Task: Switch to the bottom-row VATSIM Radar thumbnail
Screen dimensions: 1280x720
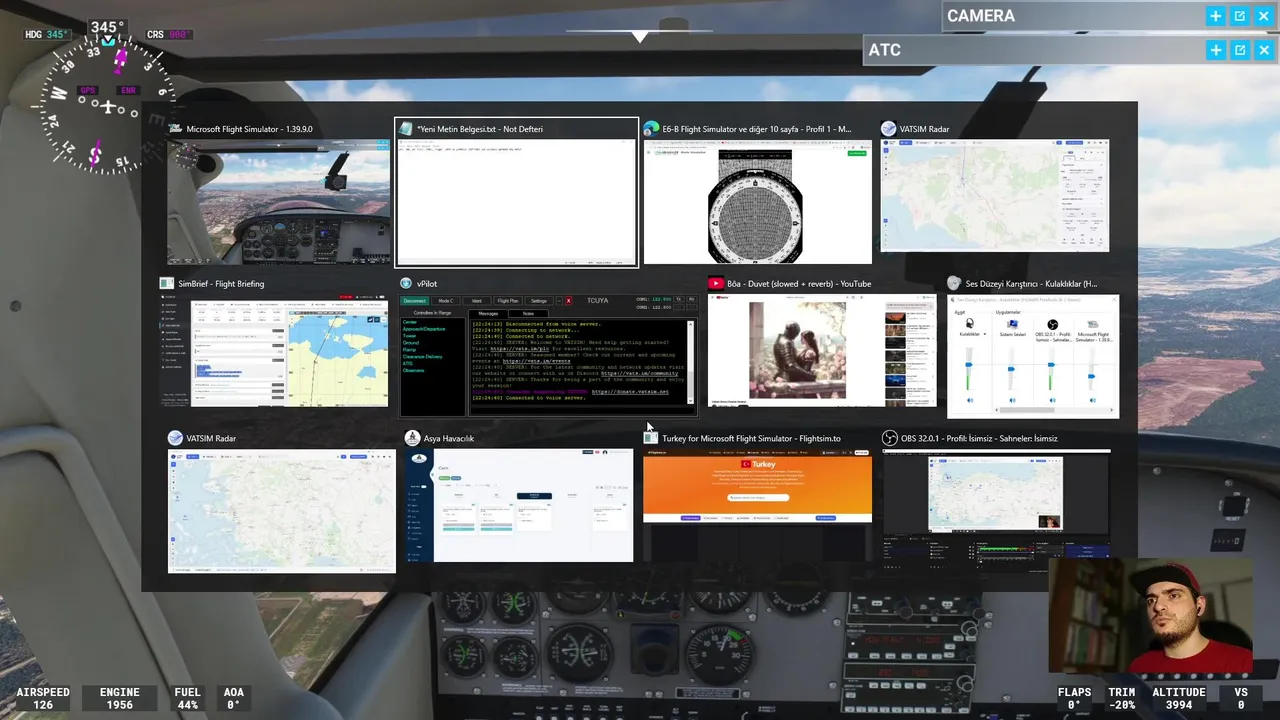Action: pyautogui.click(x=281, y=511)
